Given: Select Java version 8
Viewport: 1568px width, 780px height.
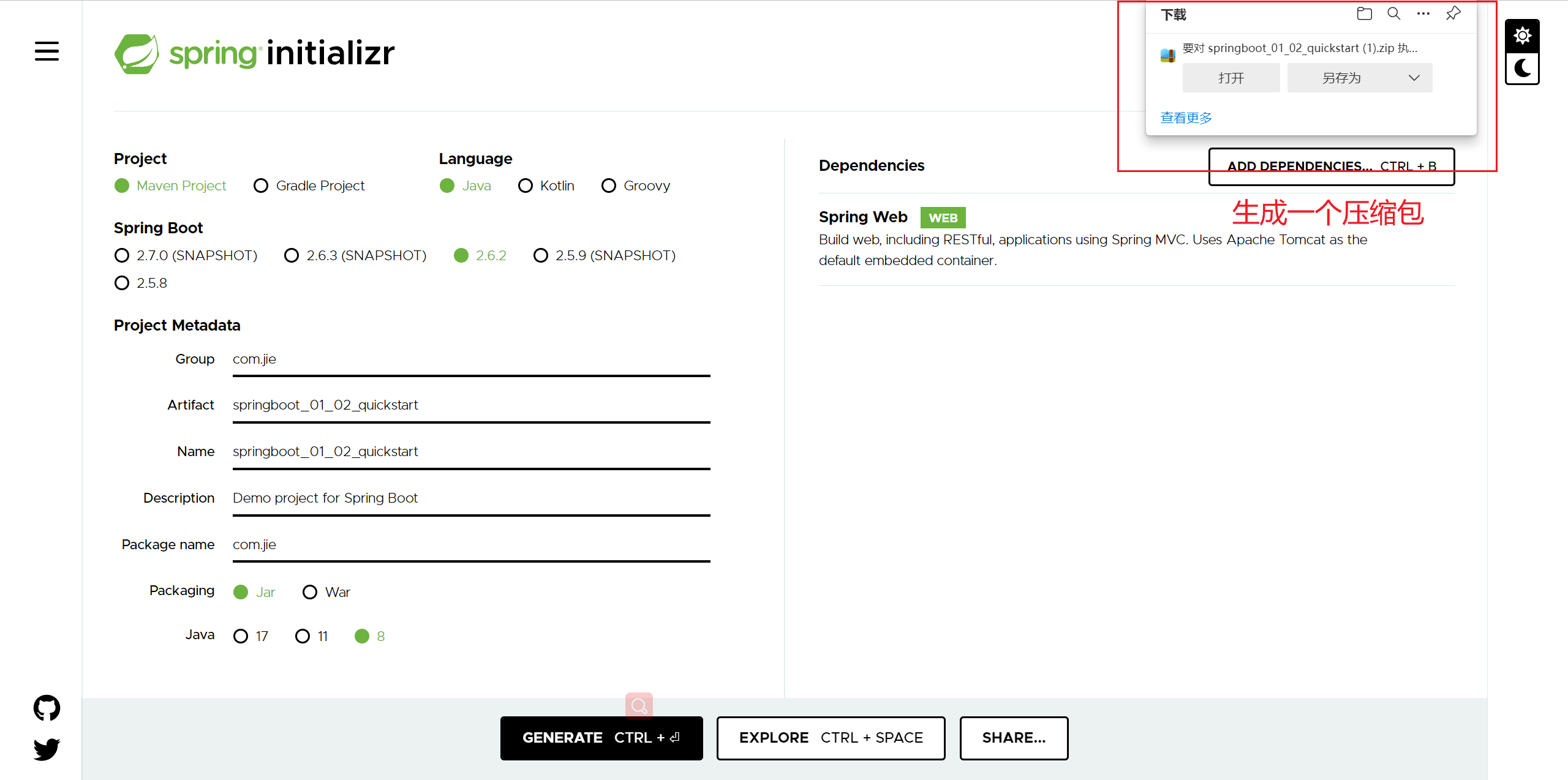Looking at the screenshot, I should [370, 636].
